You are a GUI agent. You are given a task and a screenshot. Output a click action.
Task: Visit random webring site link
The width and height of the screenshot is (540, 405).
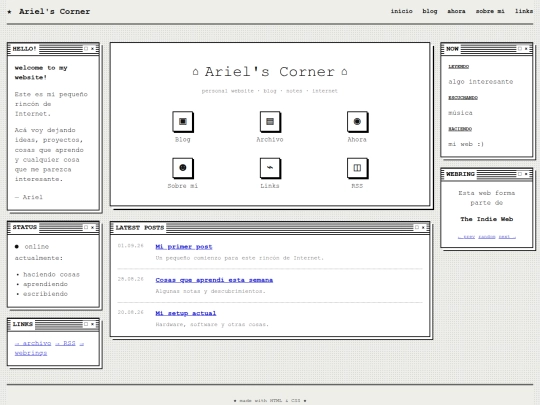[487, 237]
